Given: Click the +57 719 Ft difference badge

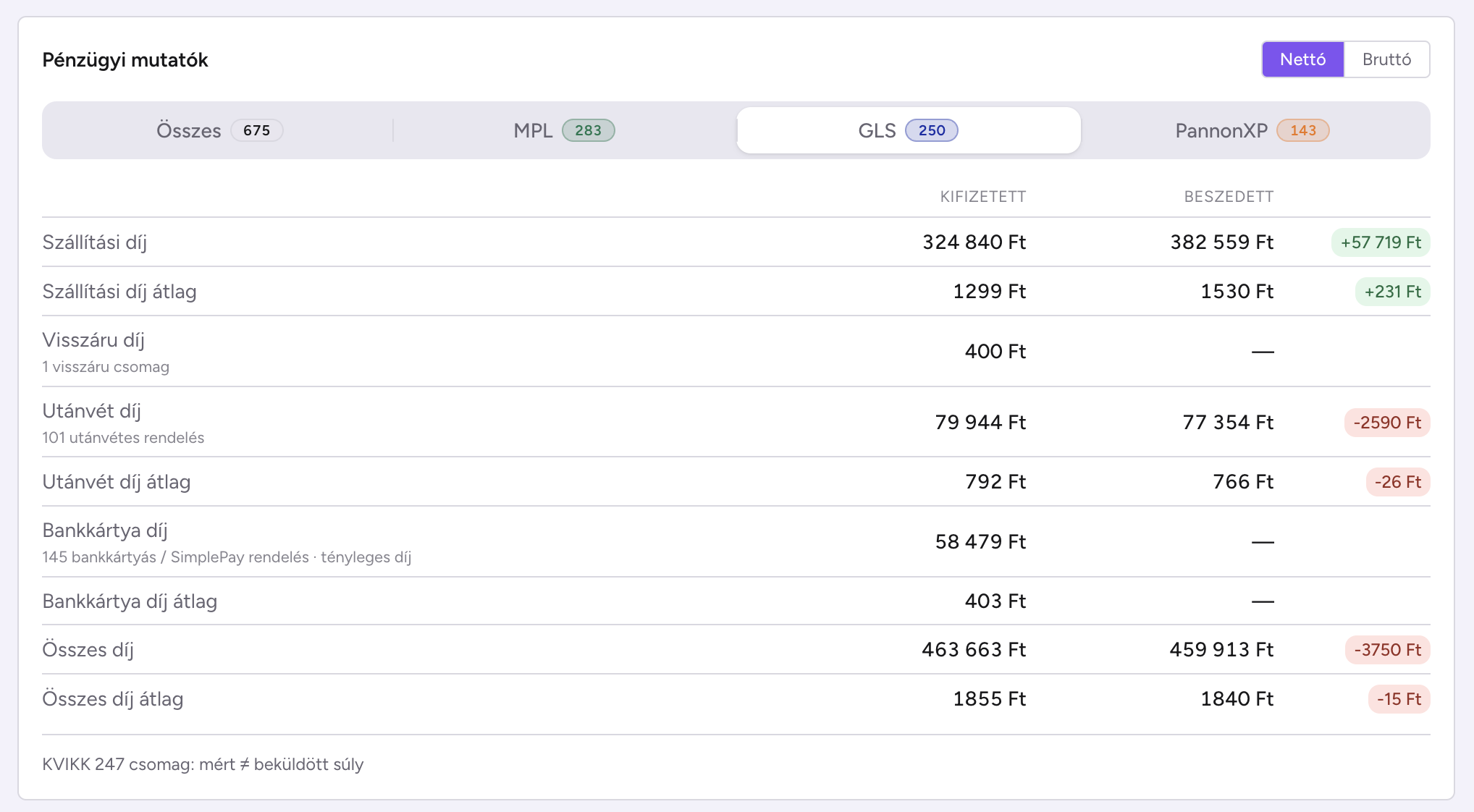Looking at the screenshot, I should point(1381,242).
